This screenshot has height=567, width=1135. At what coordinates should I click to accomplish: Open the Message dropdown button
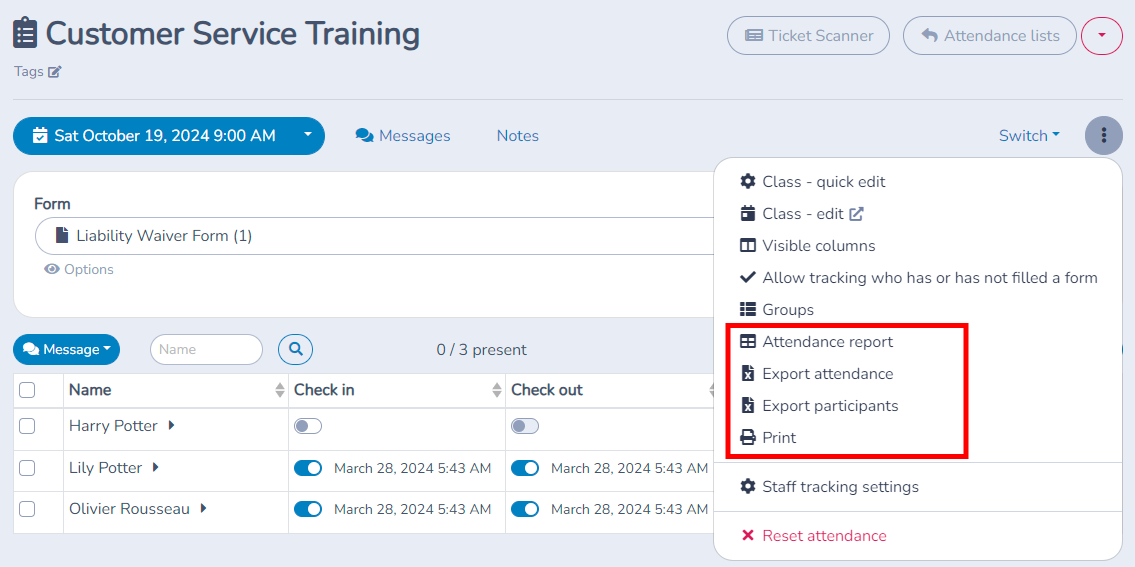(67, 350)
